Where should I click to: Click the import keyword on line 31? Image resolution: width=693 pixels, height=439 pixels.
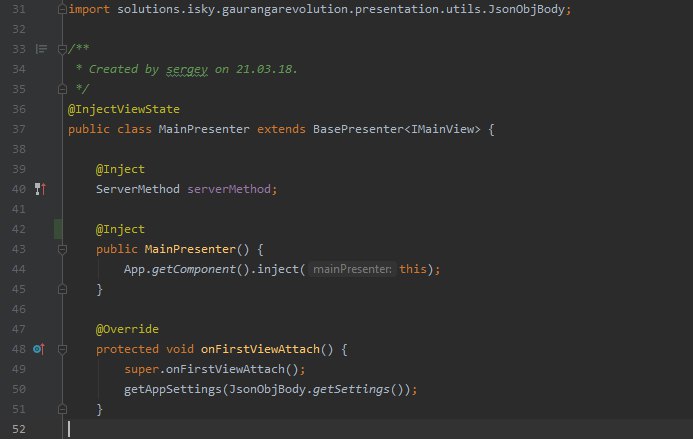coord(89,9)
